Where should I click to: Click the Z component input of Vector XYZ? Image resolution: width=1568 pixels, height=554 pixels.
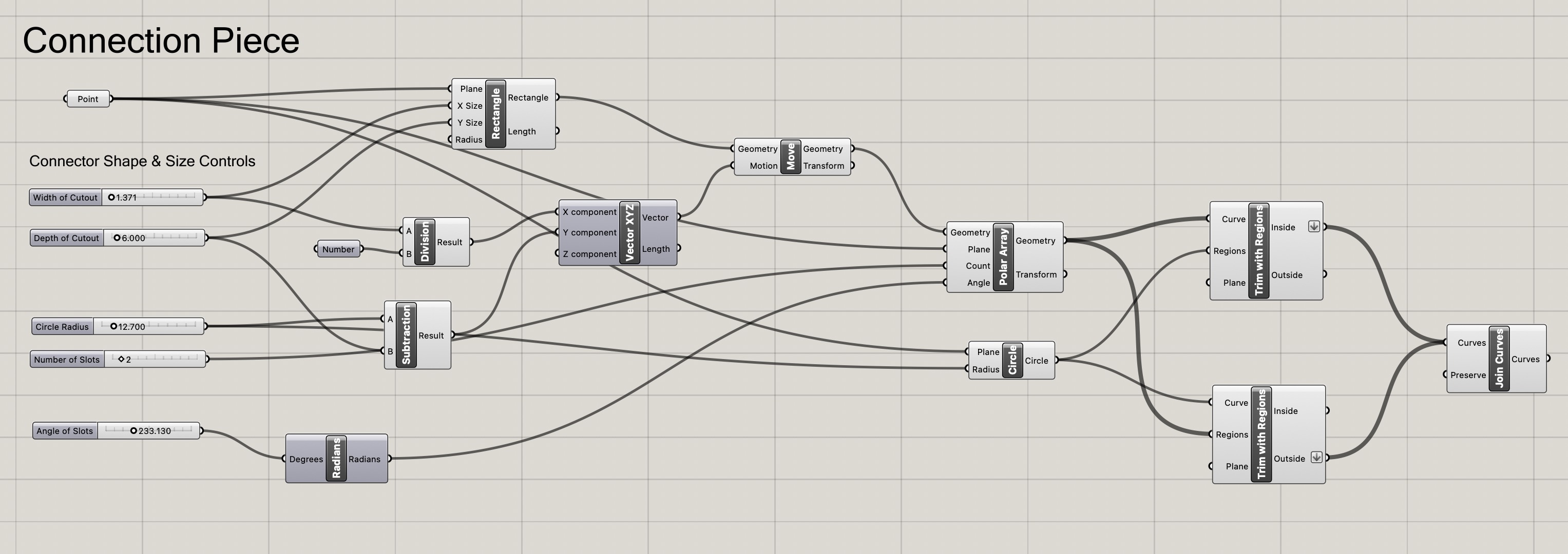(589, 254)
